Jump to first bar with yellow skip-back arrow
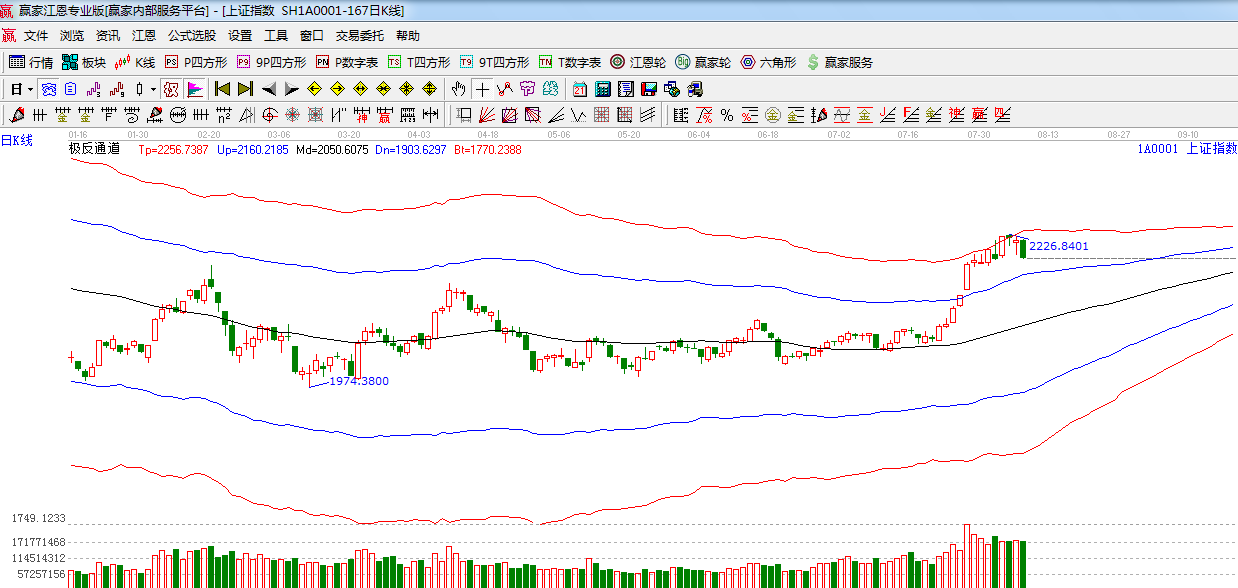1238x588 pixels. point(222,89)
